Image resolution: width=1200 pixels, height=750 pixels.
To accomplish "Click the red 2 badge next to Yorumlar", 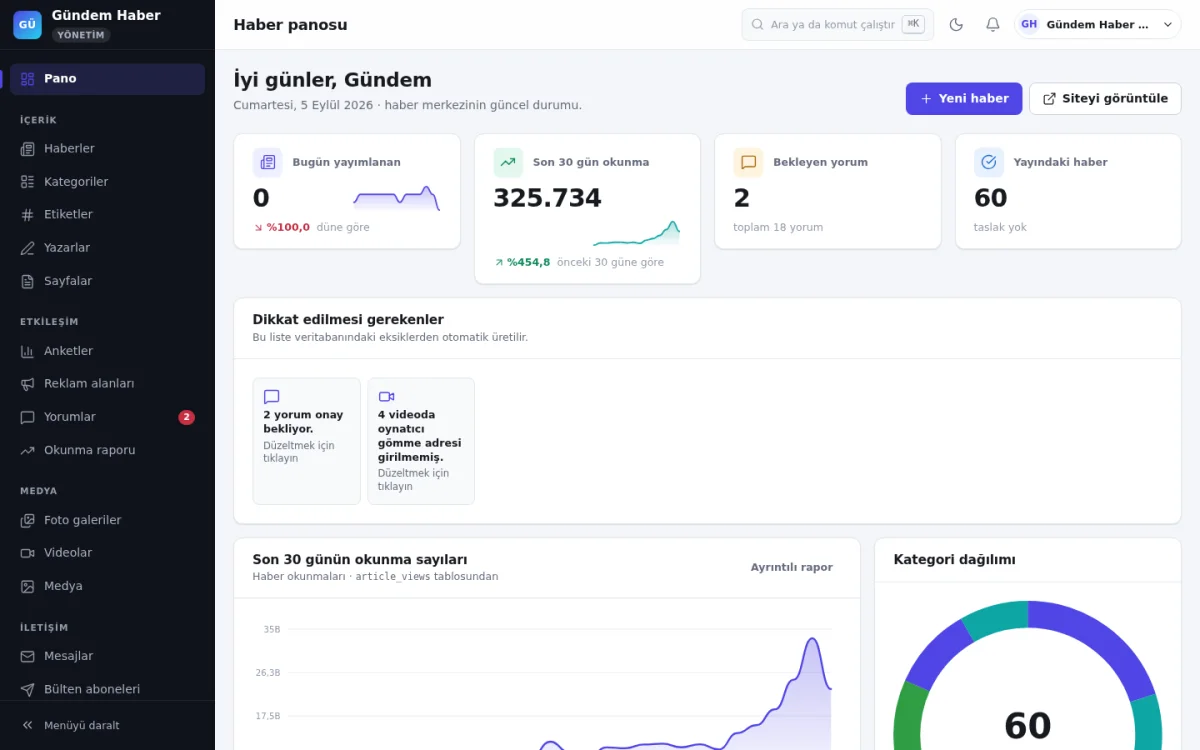I will (186, 417).
